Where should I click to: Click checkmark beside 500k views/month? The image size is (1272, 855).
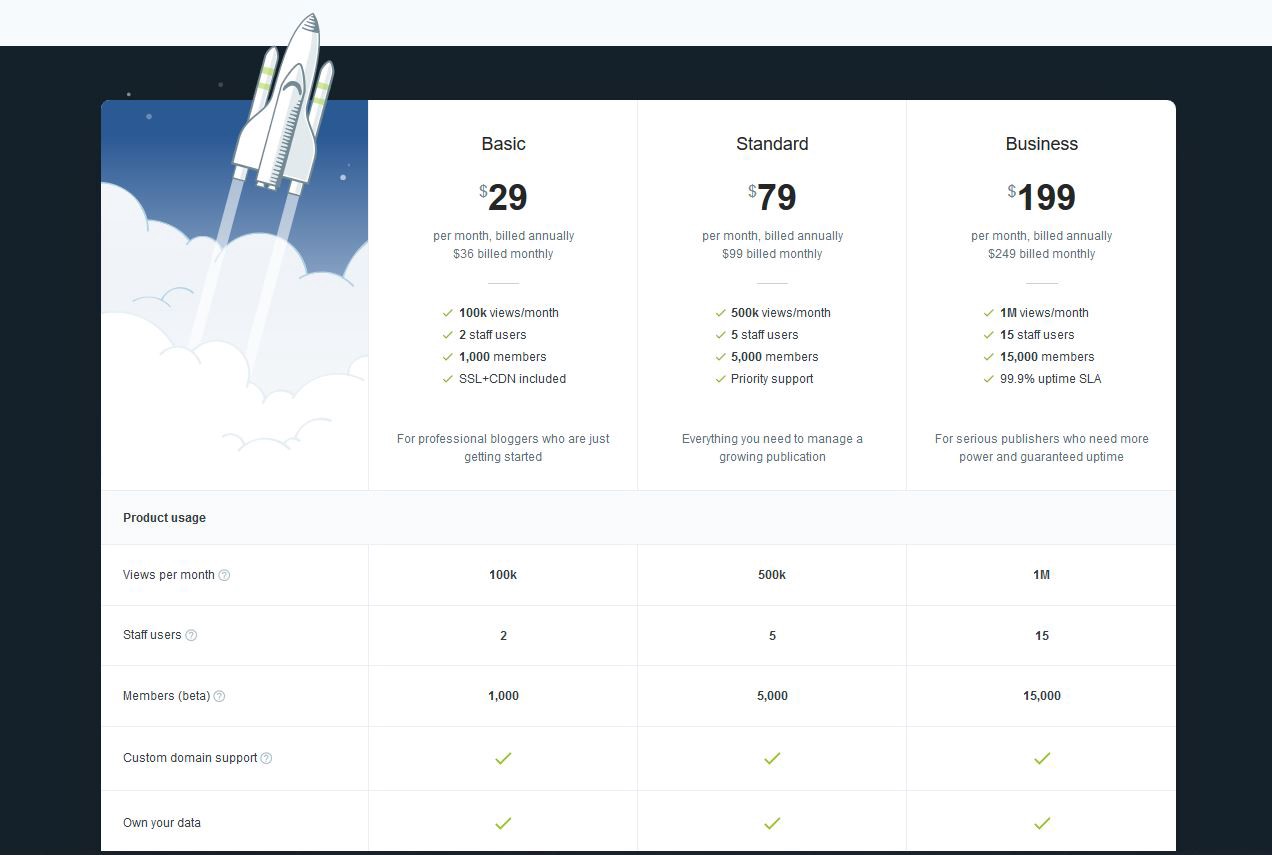720,313
